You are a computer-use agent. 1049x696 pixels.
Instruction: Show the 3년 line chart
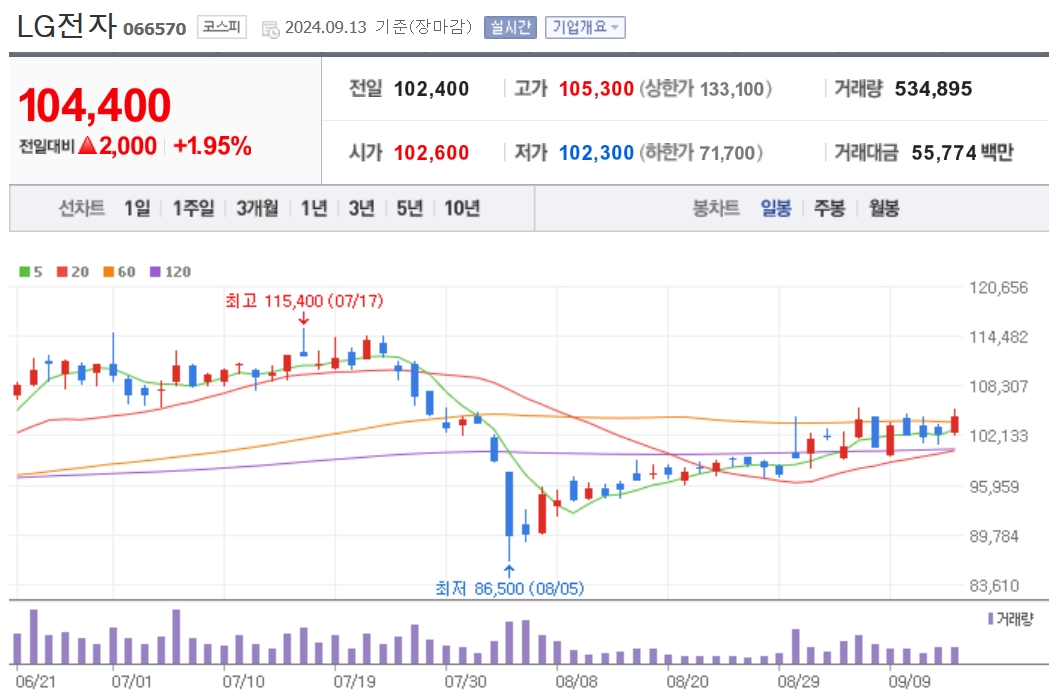[x=361, y=208]
